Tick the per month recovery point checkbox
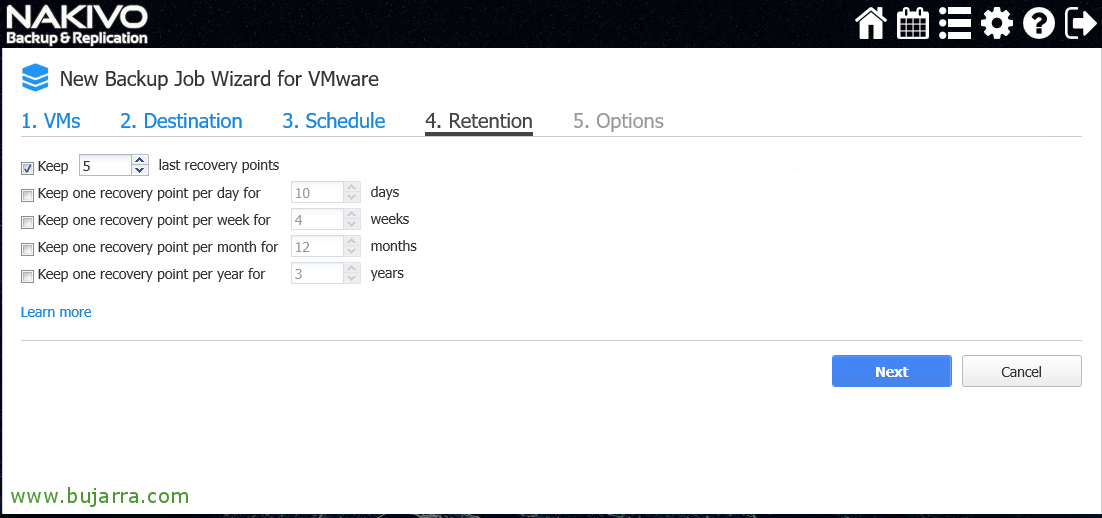 pos(27,250)
